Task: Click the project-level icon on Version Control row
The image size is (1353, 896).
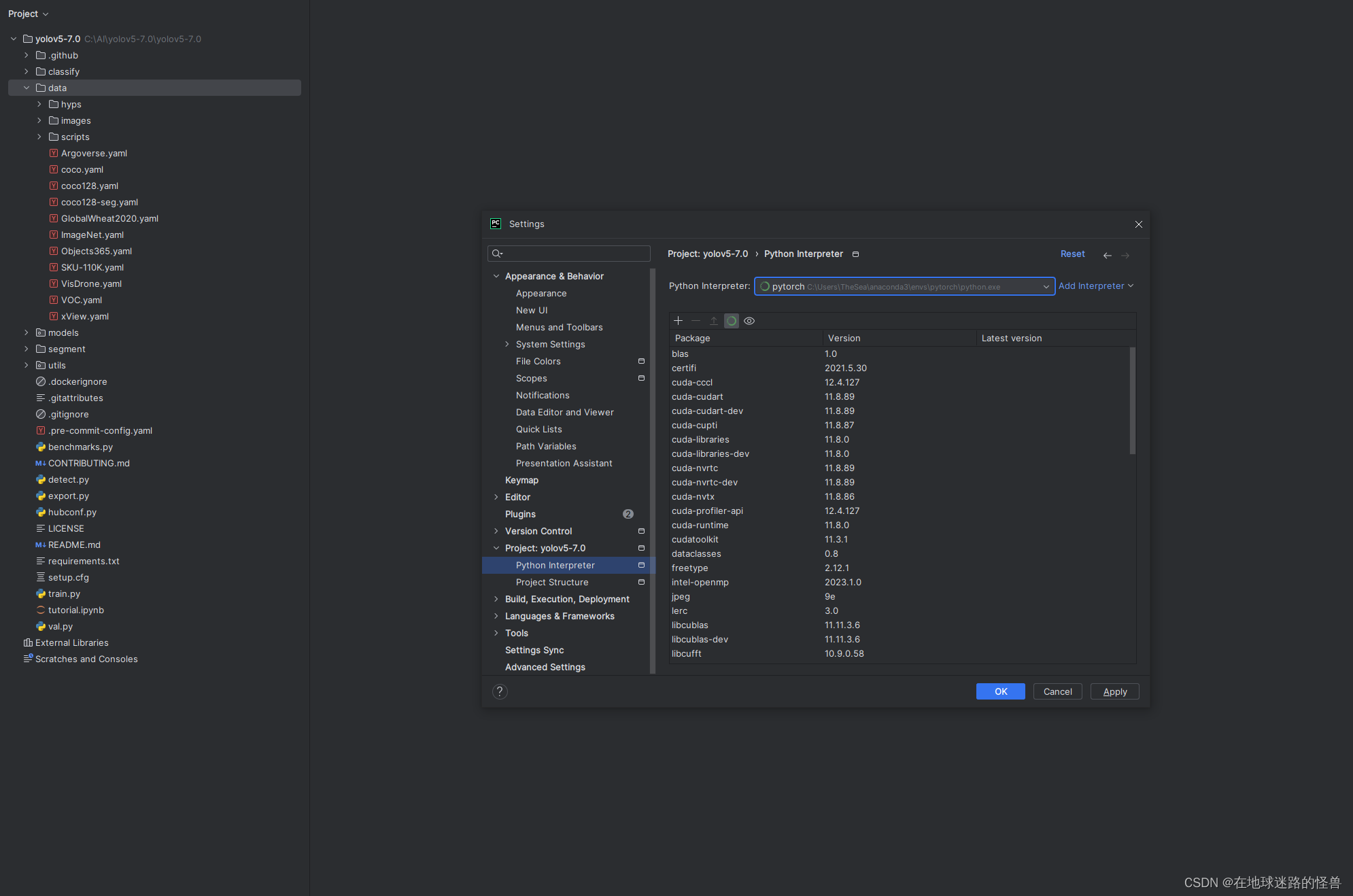Action: [x=641, y=531]
